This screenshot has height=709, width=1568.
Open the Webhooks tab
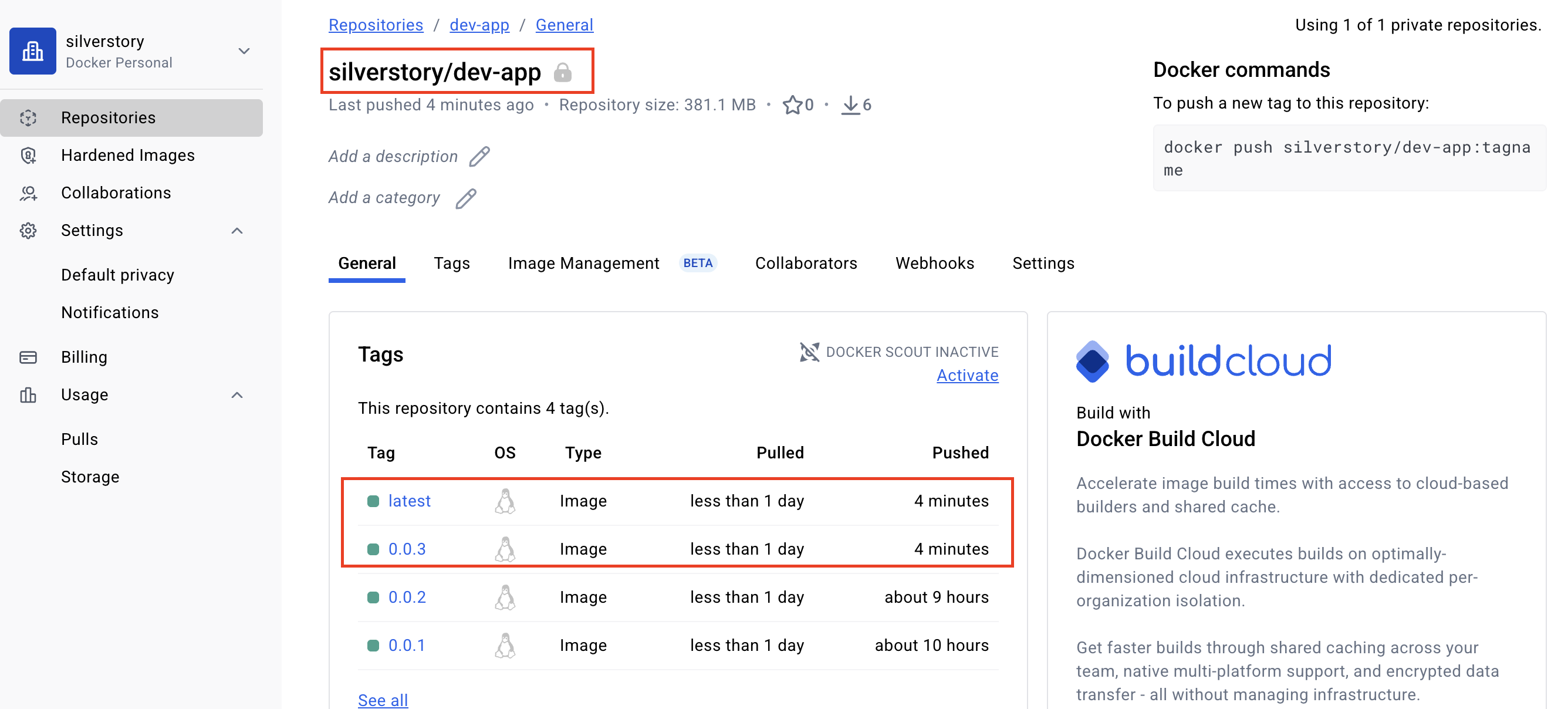[x=934, y=264]
